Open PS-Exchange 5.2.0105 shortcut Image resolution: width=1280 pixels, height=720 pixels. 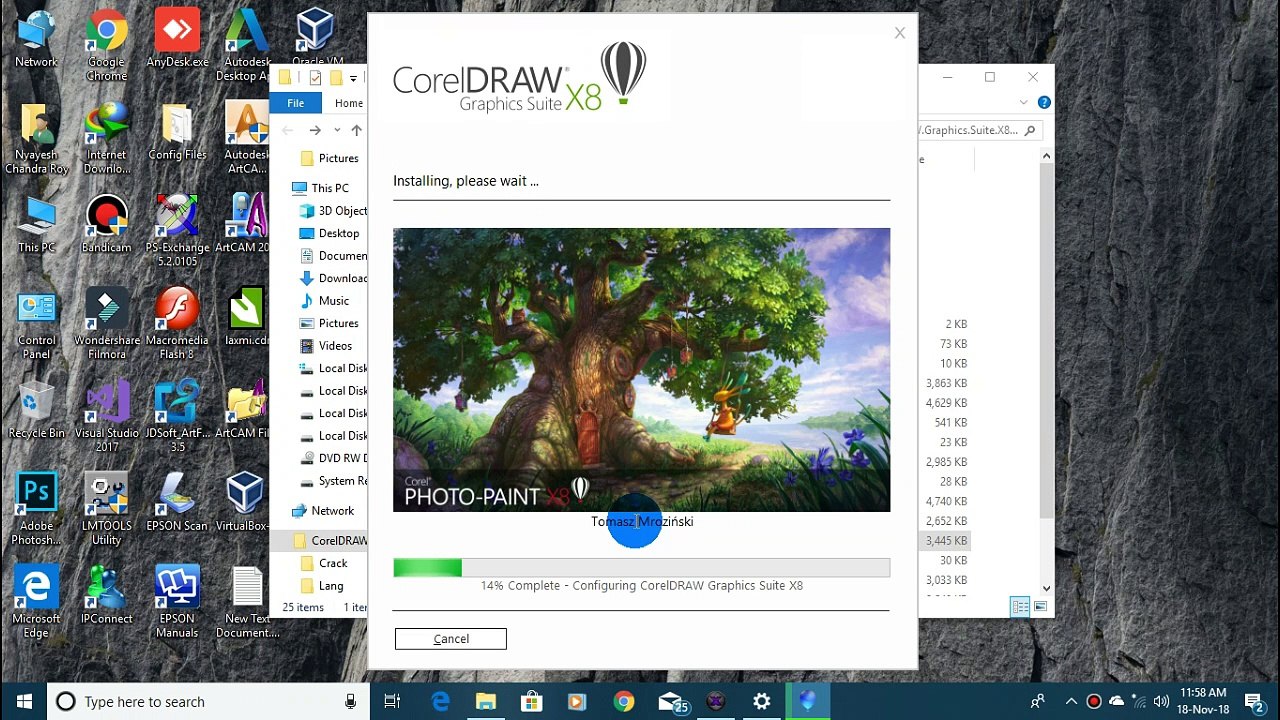177,231
